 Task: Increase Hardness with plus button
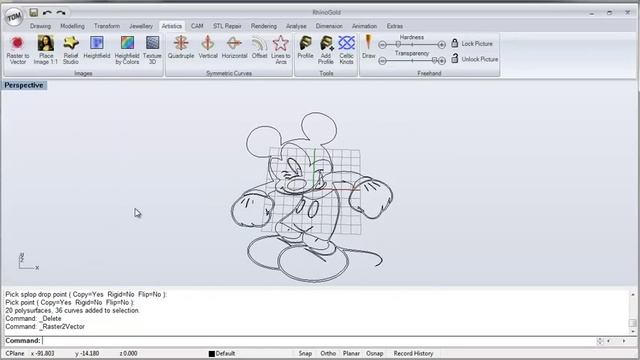pyautogui.click(x=441, y=44)
